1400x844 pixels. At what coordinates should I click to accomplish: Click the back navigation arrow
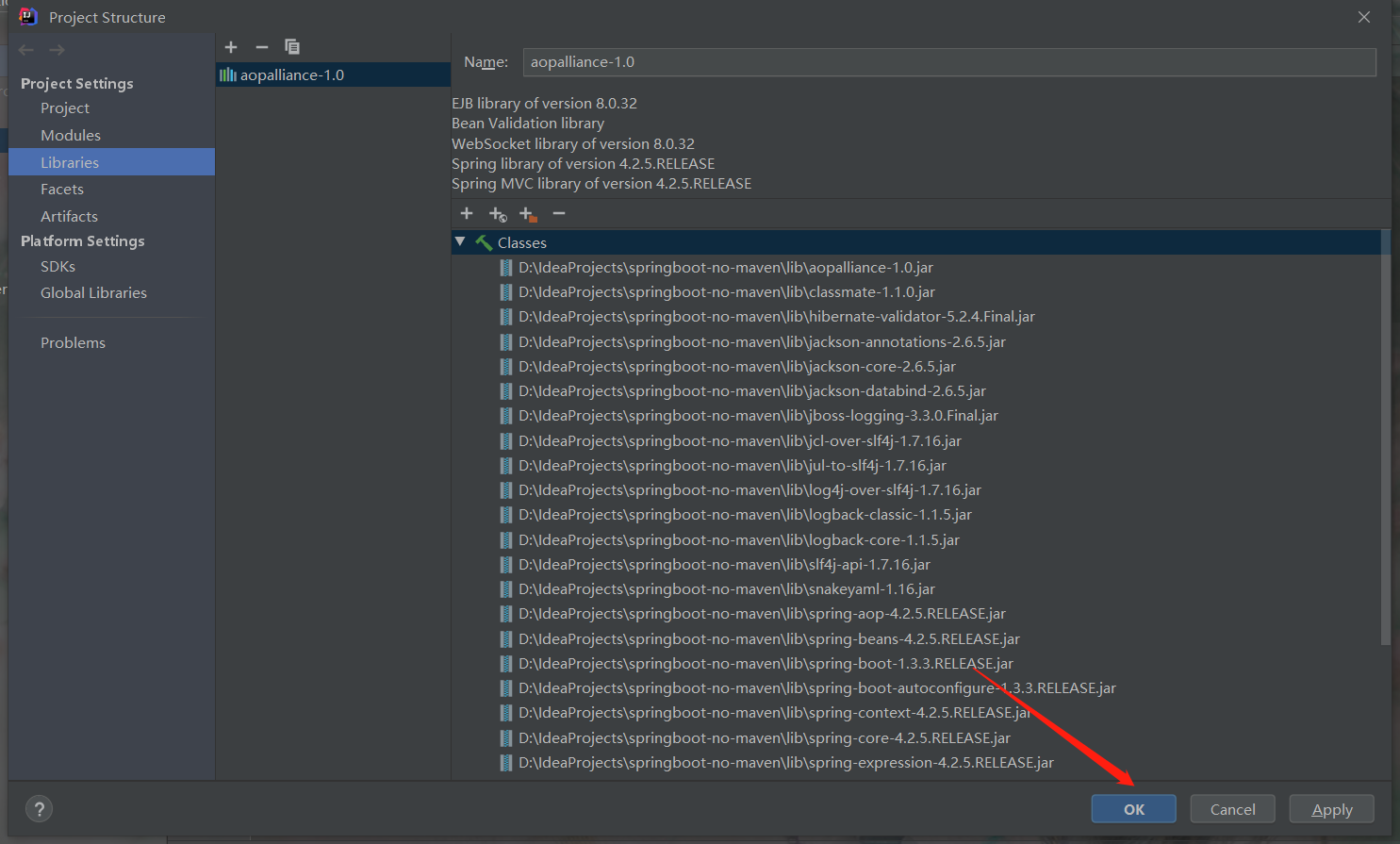coord(26,50)
